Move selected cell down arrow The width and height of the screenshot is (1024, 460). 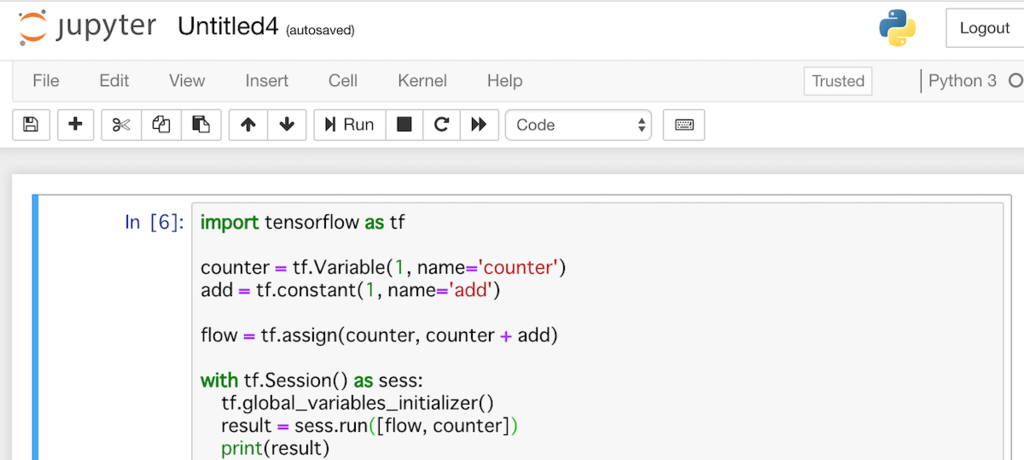point(287,125)
